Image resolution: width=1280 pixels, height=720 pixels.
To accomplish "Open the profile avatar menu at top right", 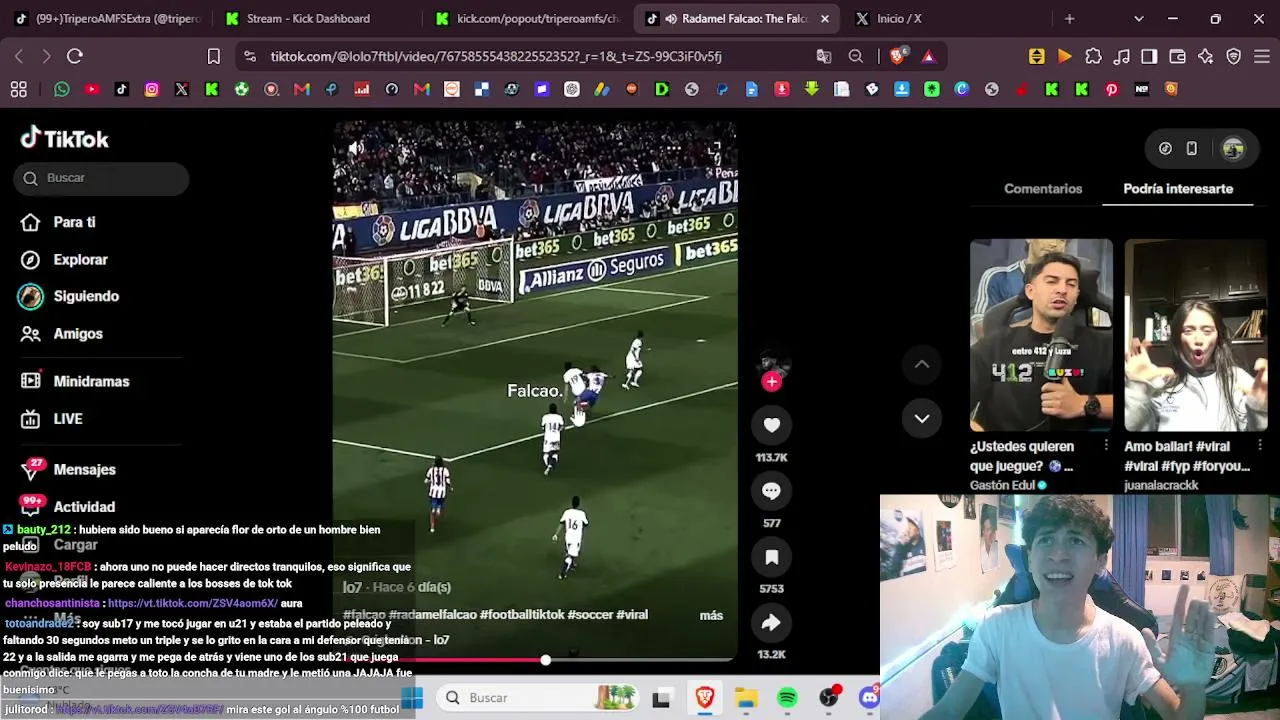I will pos(1233,149).
